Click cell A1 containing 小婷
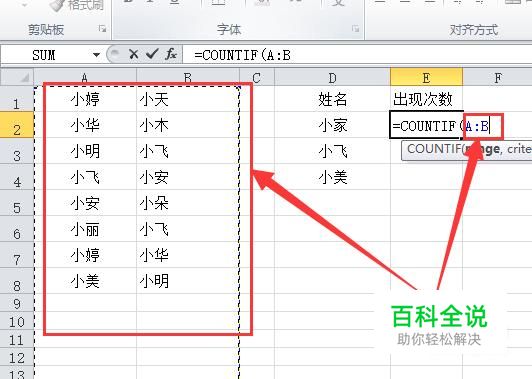Viewport: 532px width, 379px height. click(x=85, y=99)
